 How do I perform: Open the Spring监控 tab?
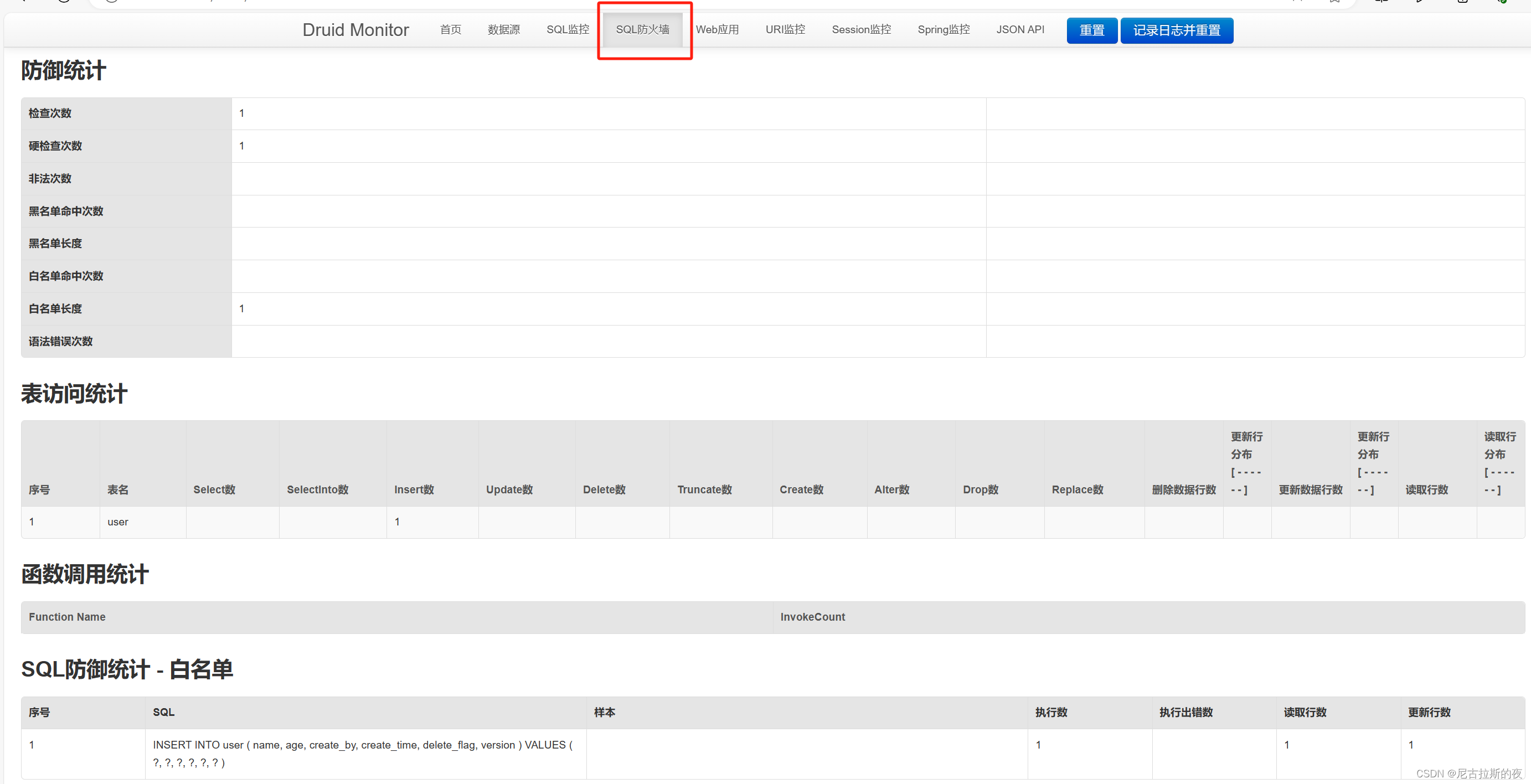pyautogui.click(x=943, y=30)
